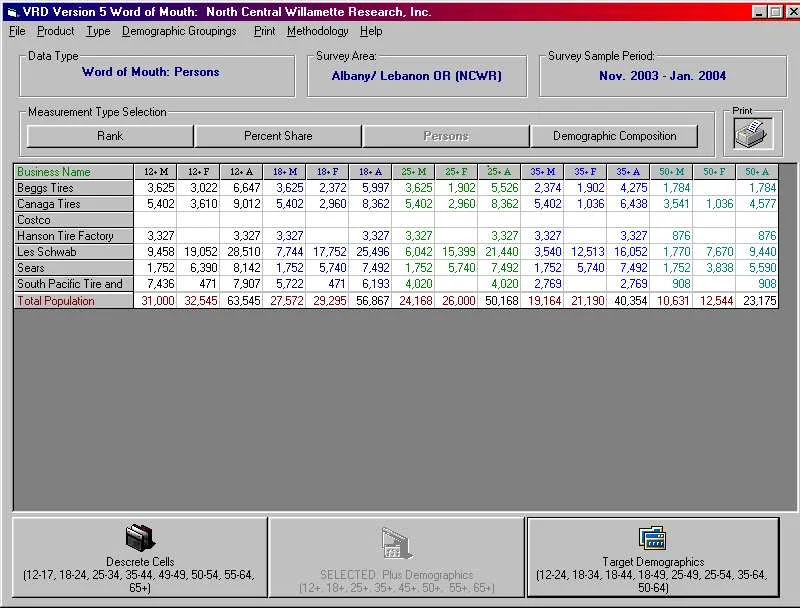Image resolution: width=800 pixels, height=608 pixels.
Task: Click the 35+ M column header
Action: 542,172
